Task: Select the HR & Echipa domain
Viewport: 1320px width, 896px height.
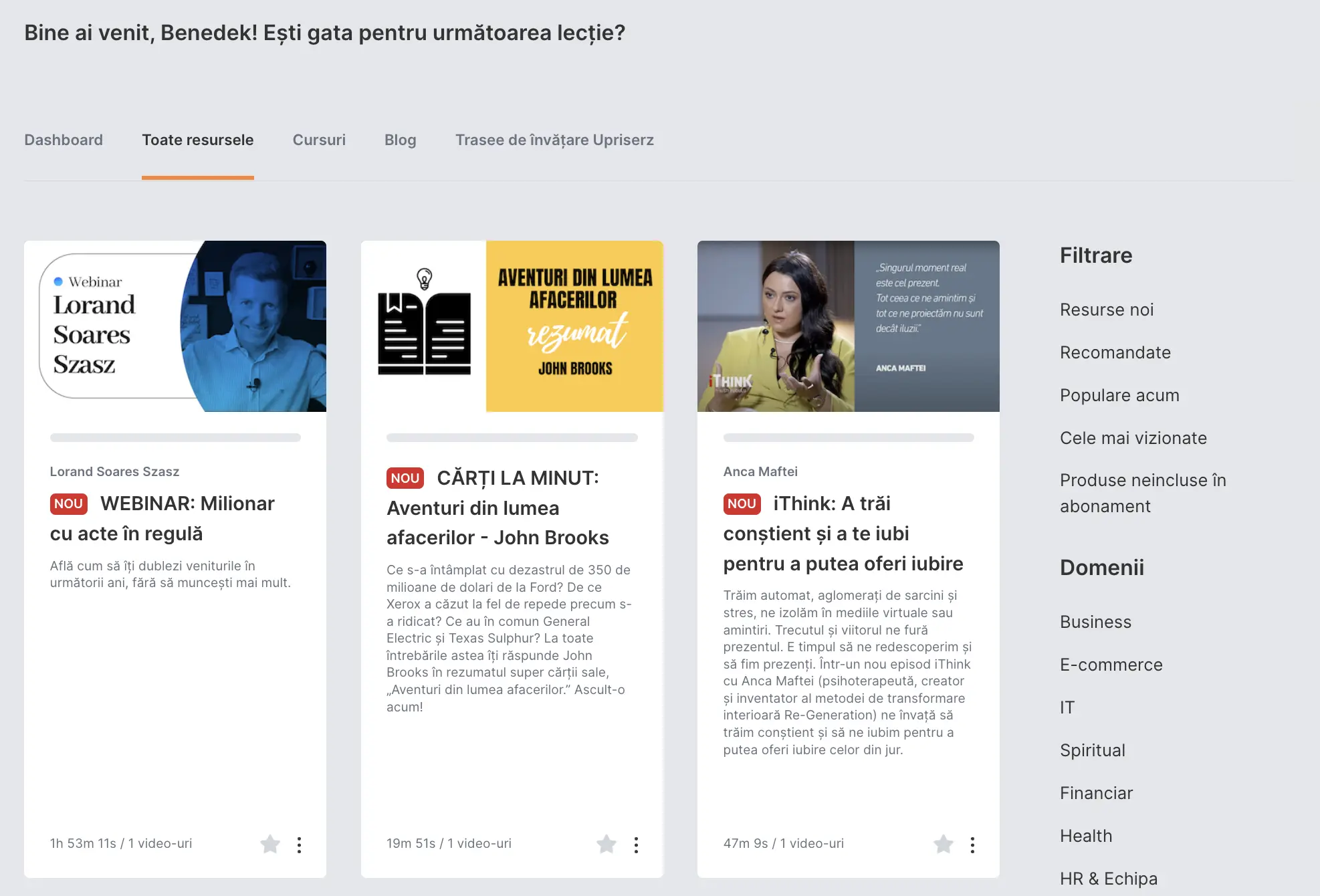Action: [x=1109, y=879]
